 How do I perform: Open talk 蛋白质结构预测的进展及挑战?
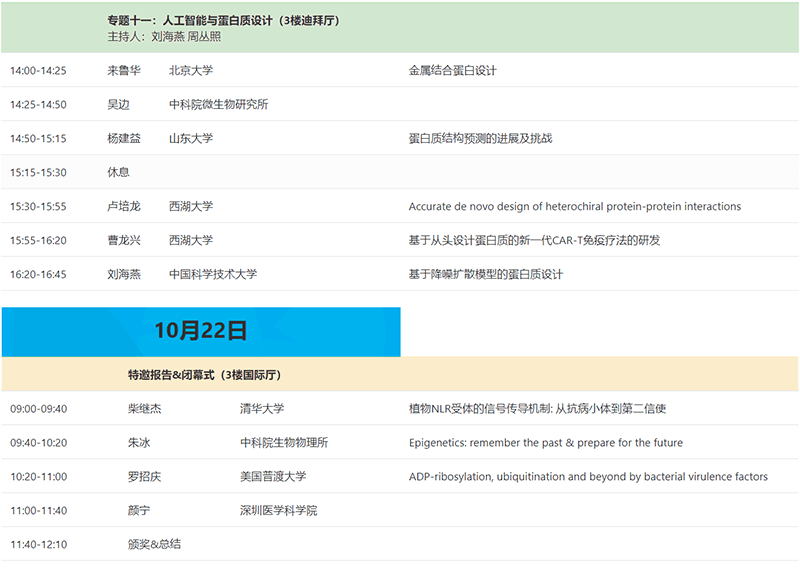click(x=480, y=139)
